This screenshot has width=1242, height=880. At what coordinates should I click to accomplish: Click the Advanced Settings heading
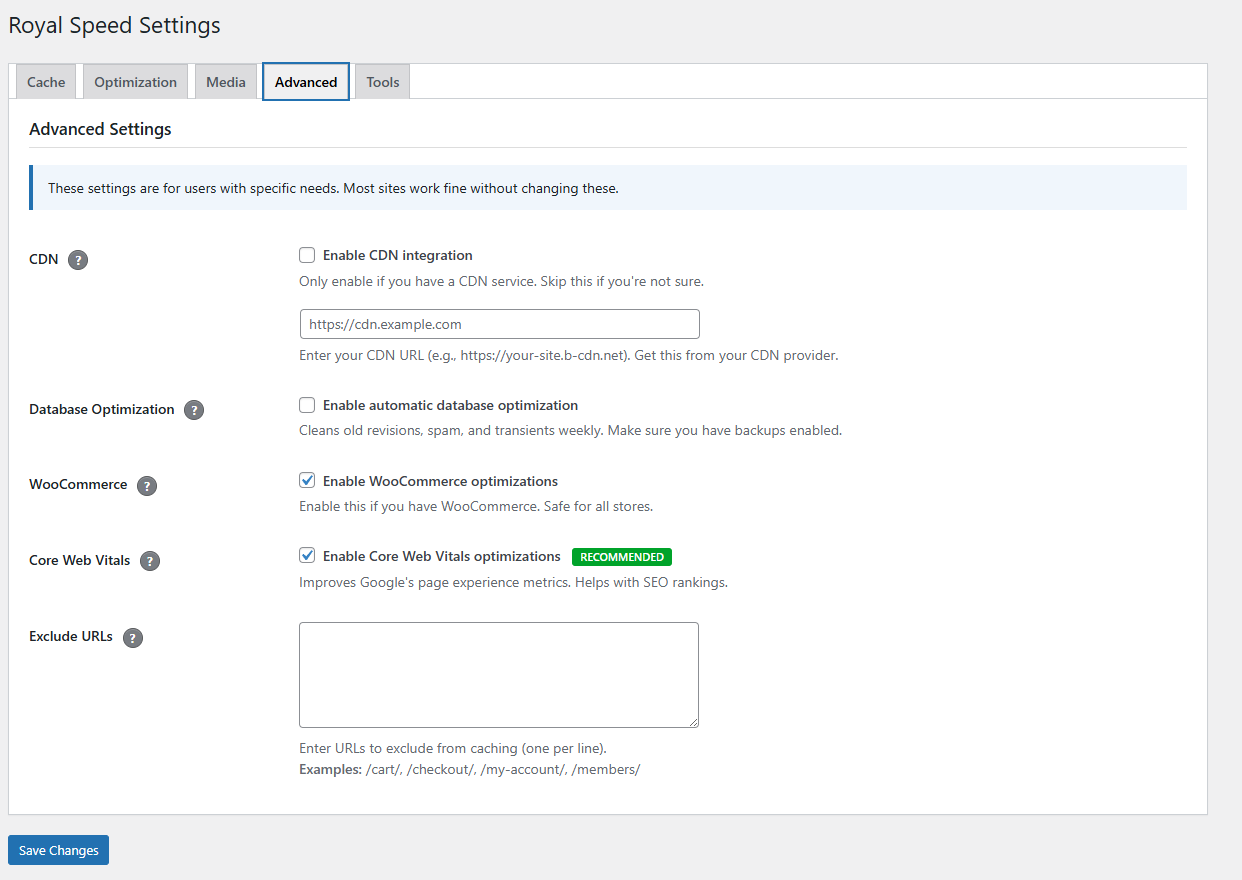coord(100,129)
